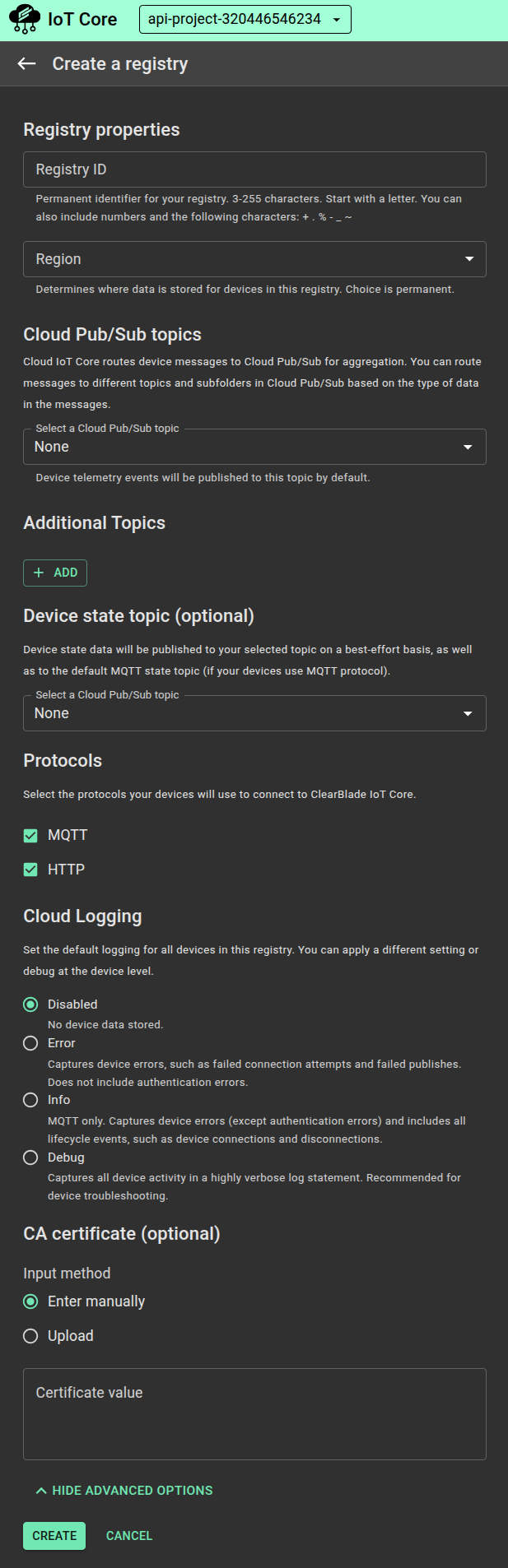Uncheck the HTTP protocol checkbox

31,870
